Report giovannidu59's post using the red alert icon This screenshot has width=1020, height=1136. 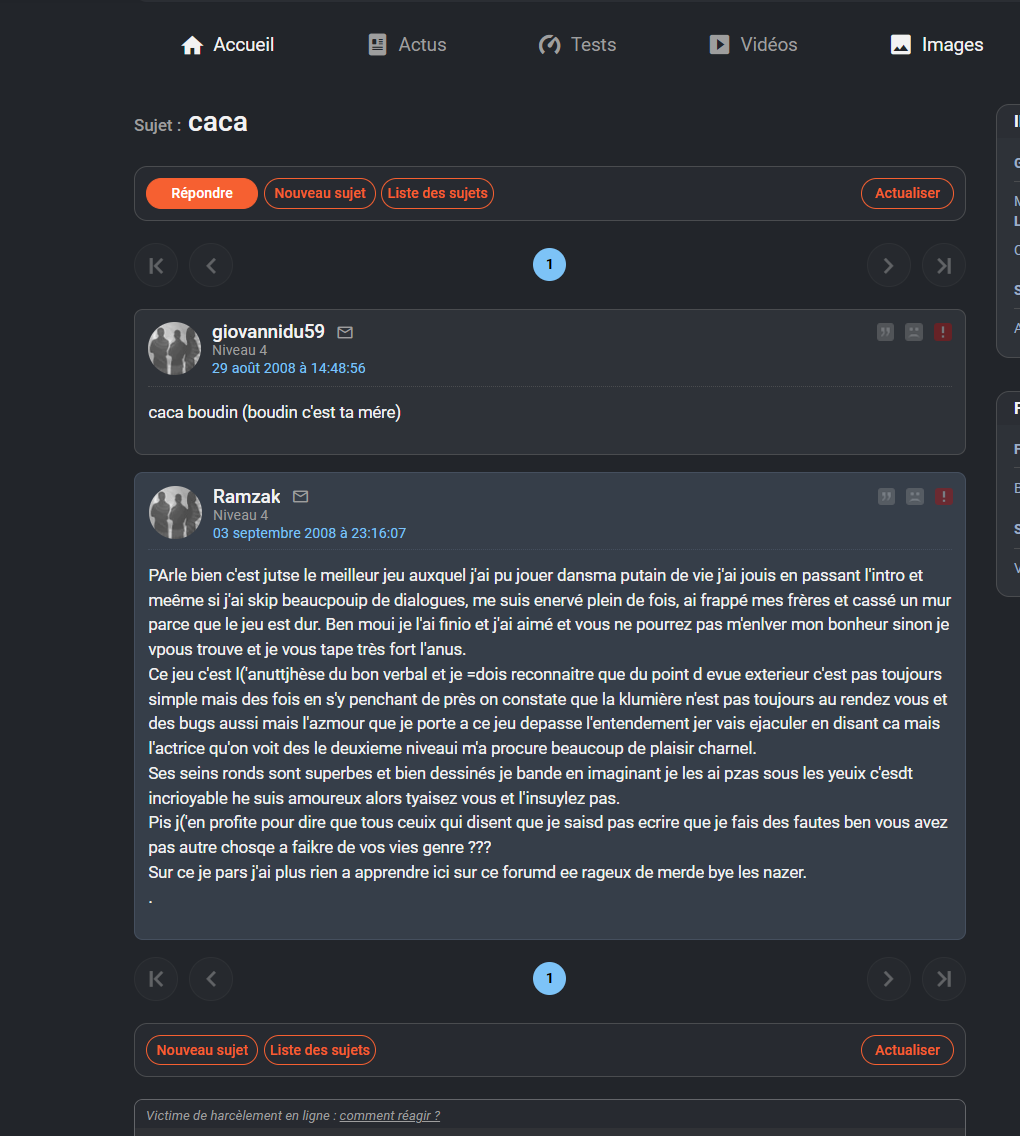pos(942,333)
